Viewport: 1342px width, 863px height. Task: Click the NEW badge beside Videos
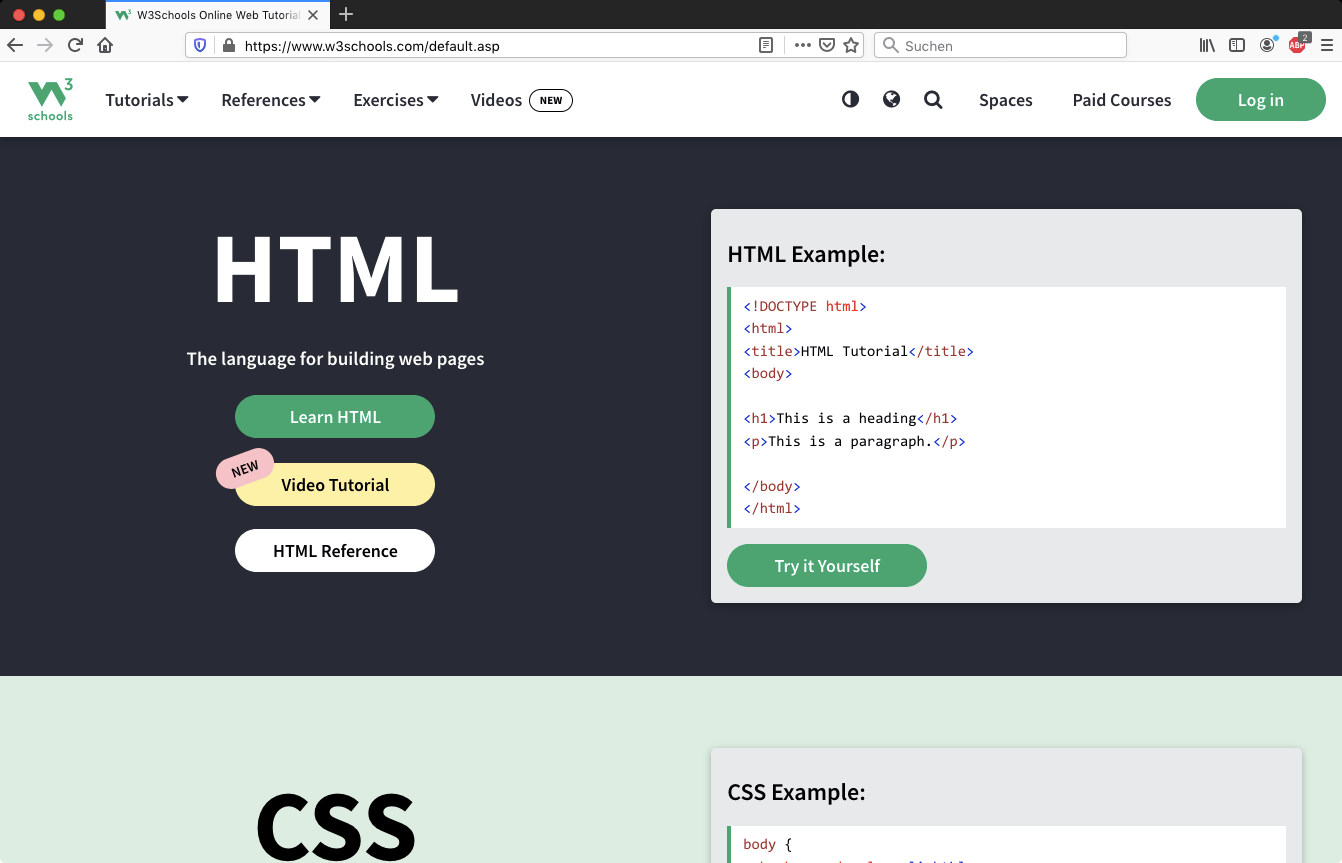[x=551, y=100]
